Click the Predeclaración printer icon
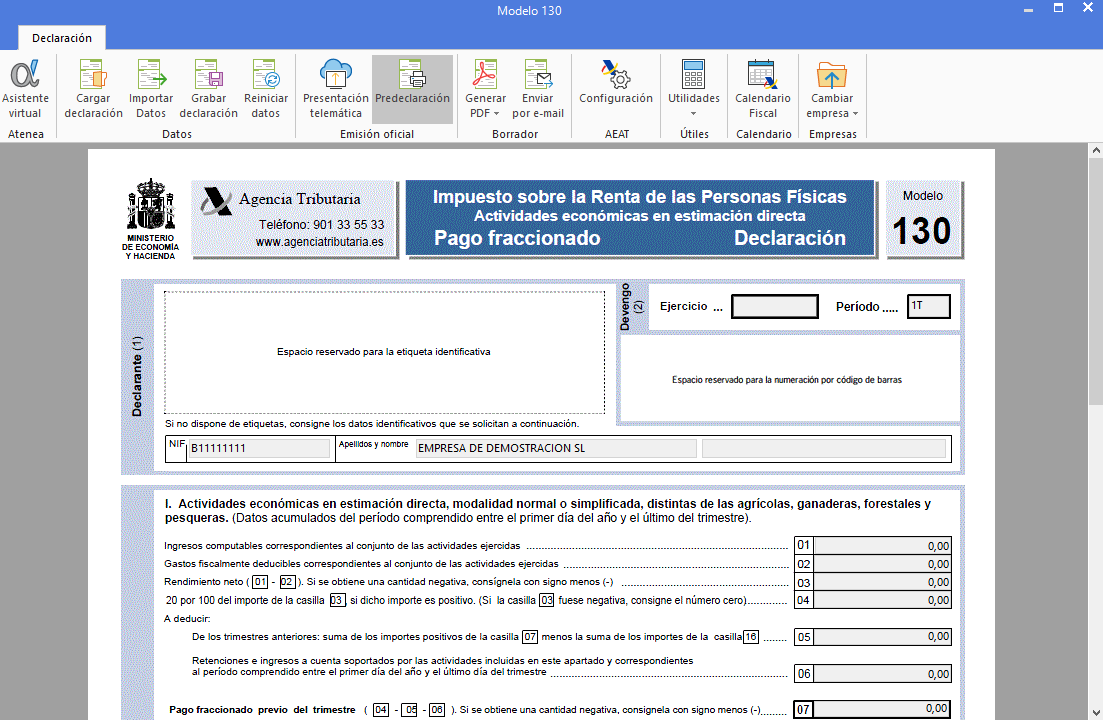Screen dimensions: 1104x723 pyautogui.click(x=413, y=73)
